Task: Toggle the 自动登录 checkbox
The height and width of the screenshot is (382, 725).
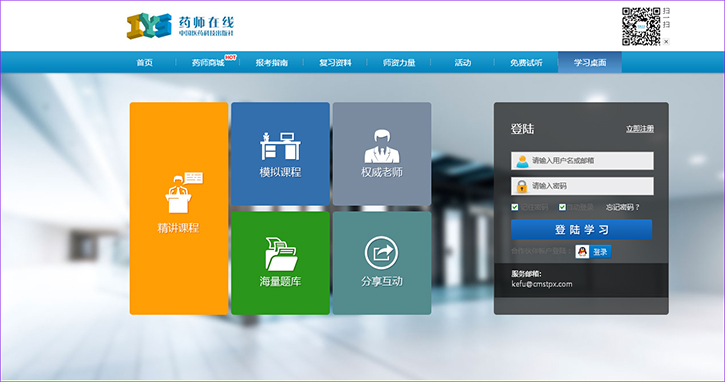Action: (562, 207)
